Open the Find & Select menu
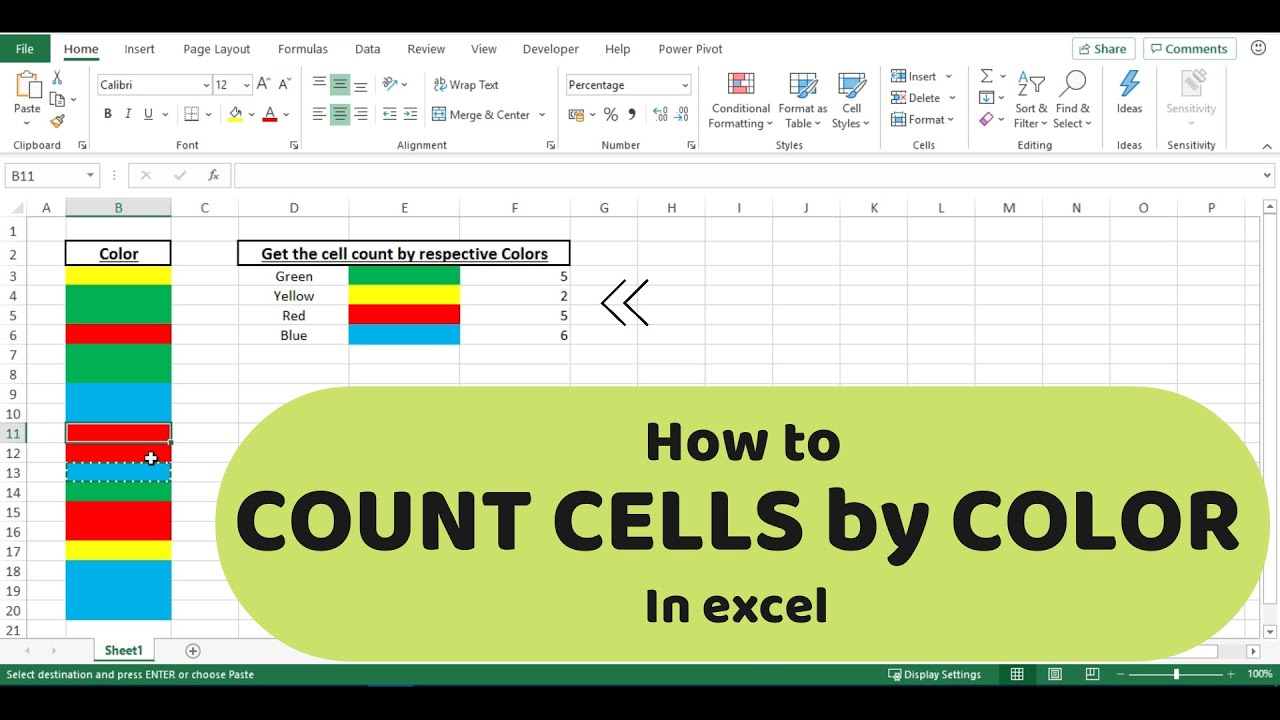 pos(1073,100)
